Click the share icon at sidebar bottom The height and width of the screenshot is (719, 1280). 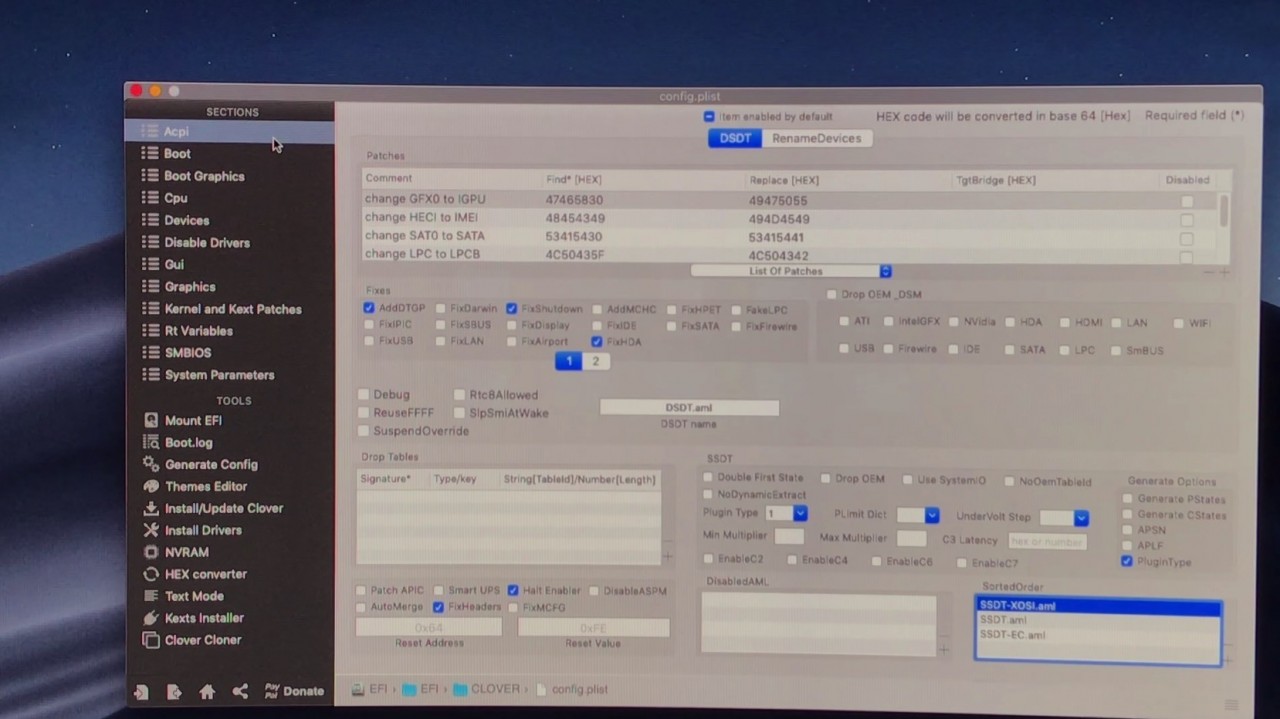click(x=240, y=691)
